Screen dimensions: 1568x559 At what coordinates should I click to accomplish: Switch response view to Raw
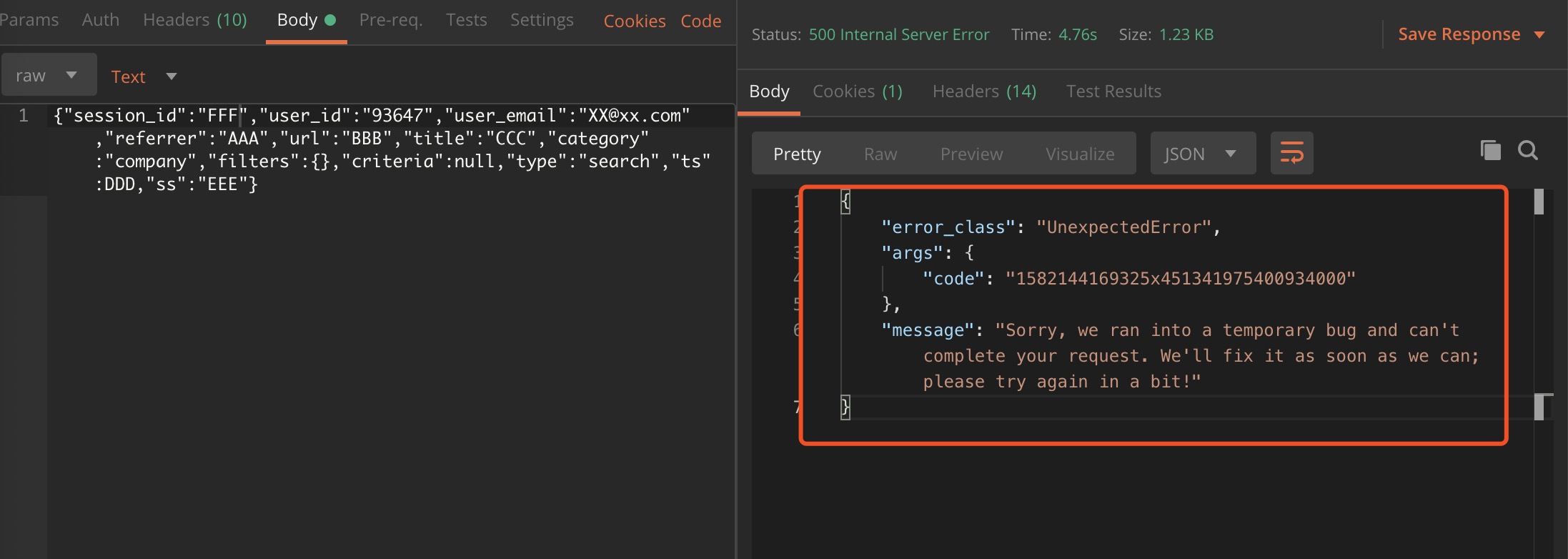[880, 154]
